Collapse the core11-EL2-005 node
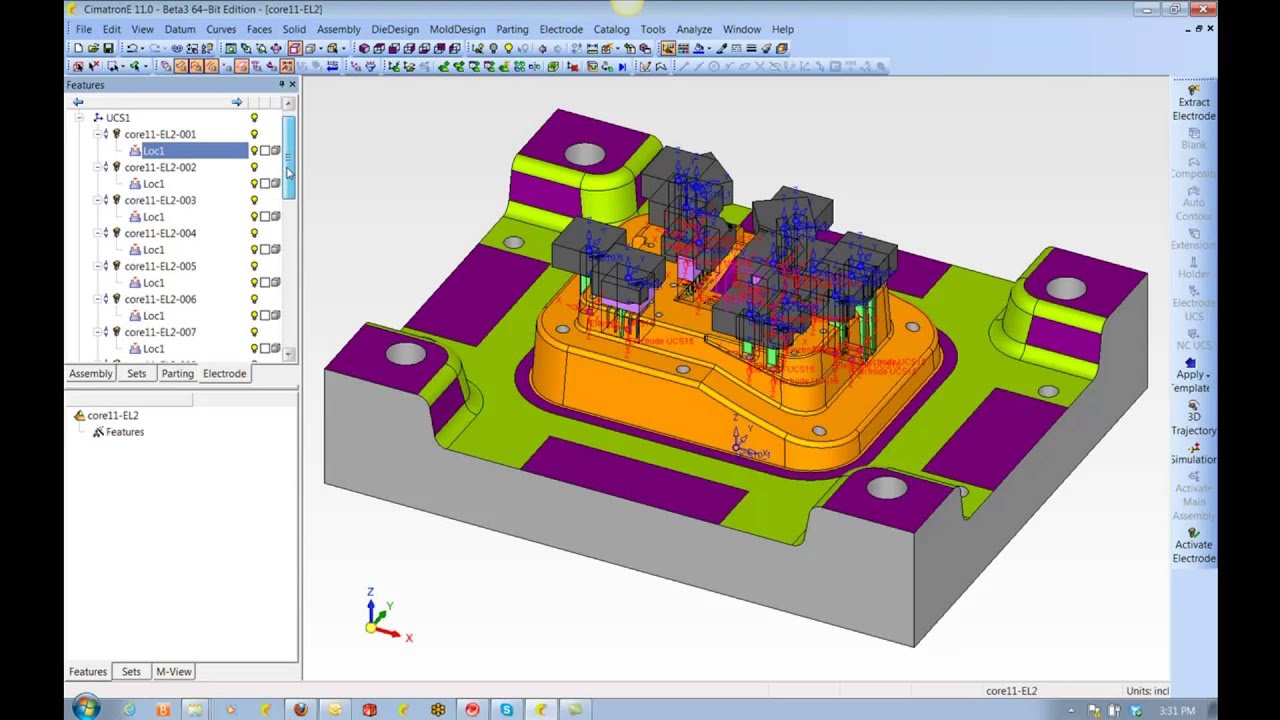 tap(97, 266)
